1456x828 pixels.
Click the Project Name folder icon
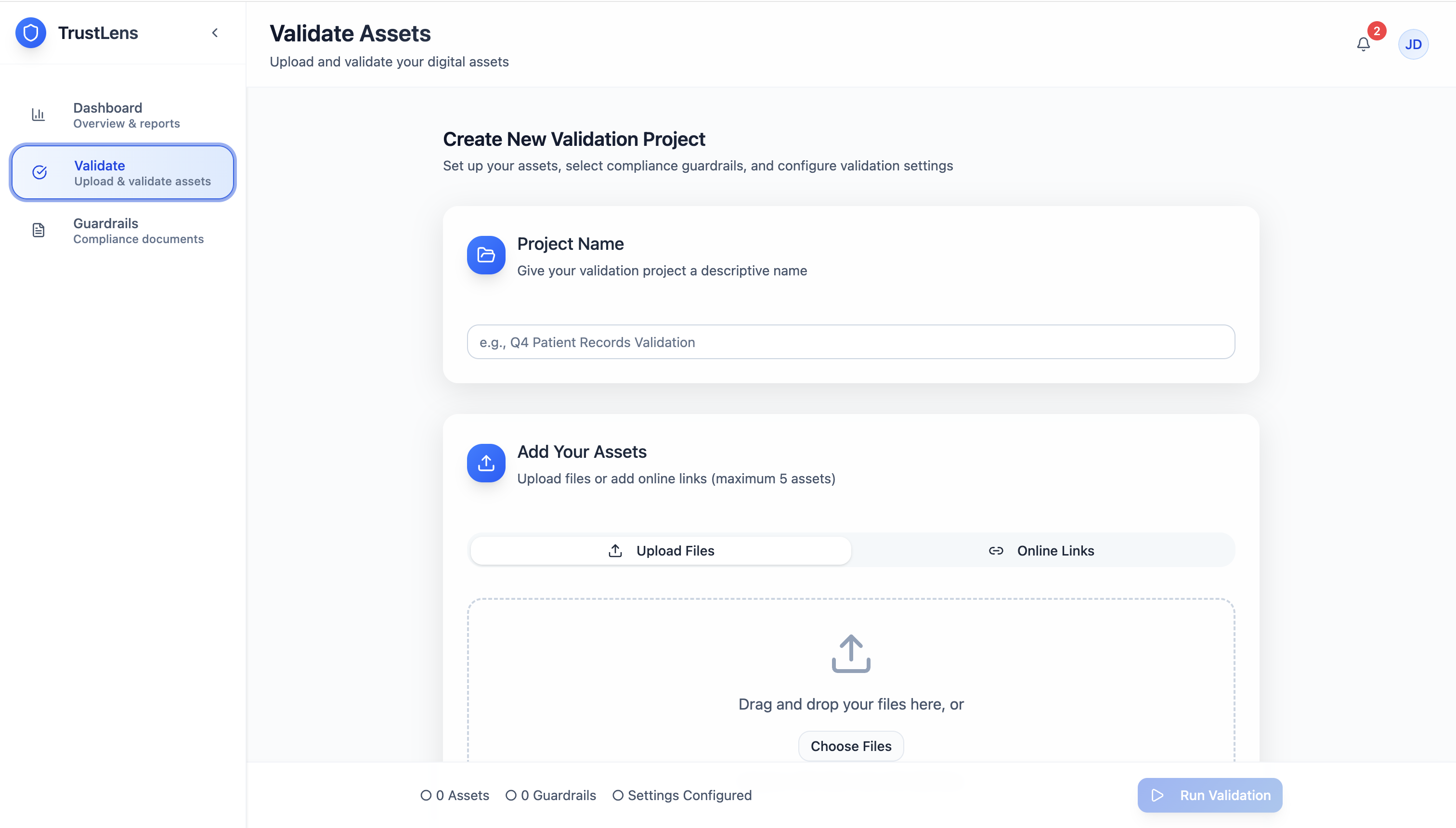click(x=486, y=255)
